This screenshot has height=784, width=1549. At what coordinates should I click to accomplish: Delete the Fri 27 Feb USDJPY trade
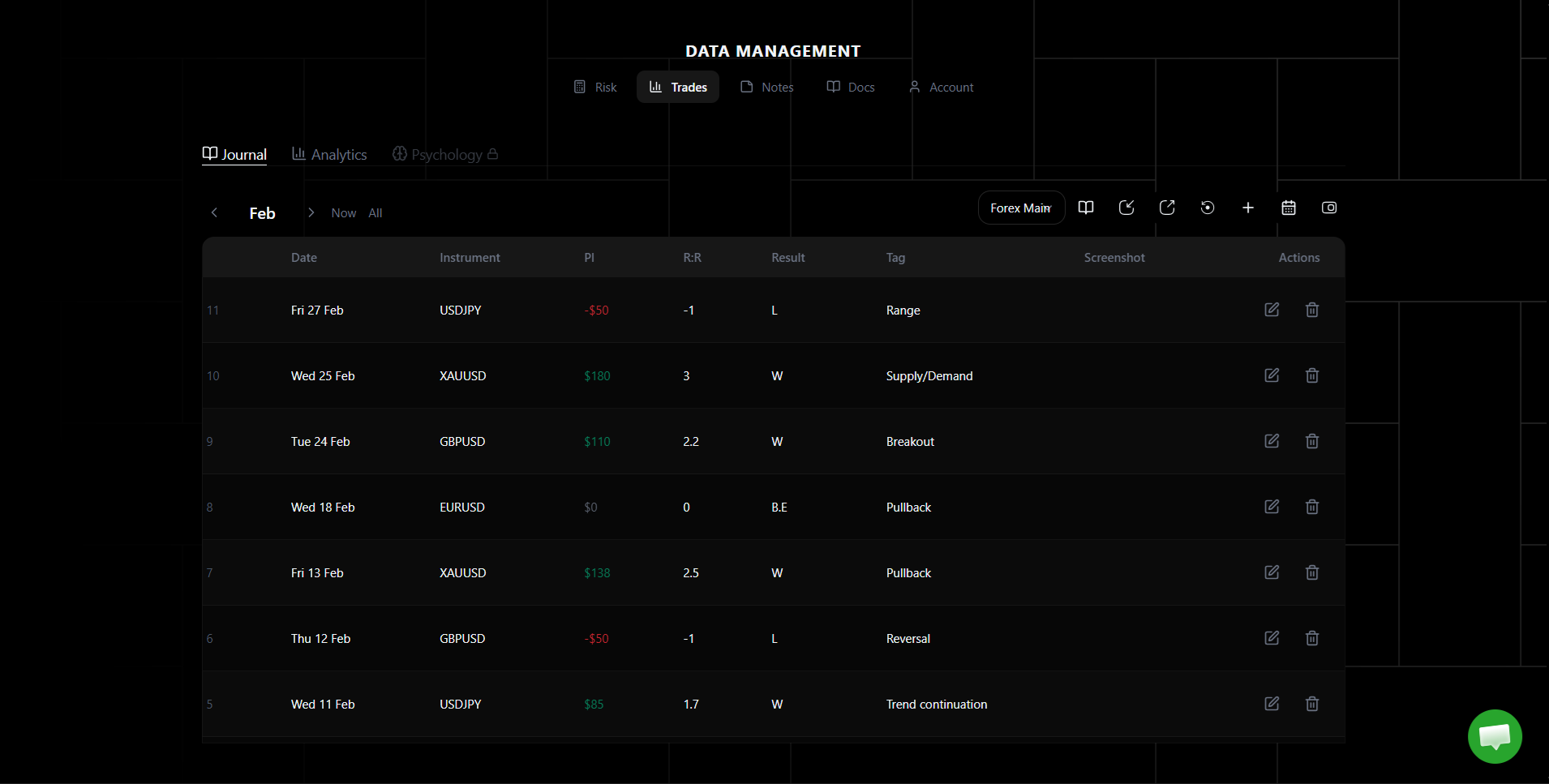1311,310
